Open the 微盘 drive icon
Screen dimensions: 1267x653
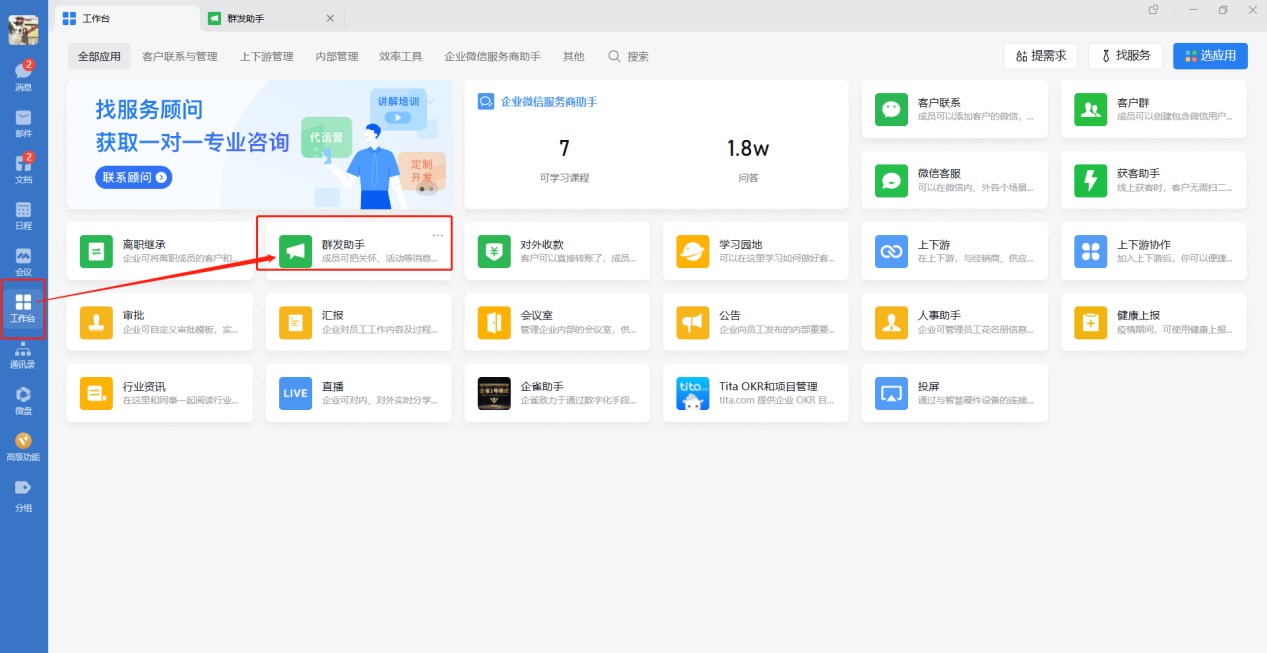23,399
